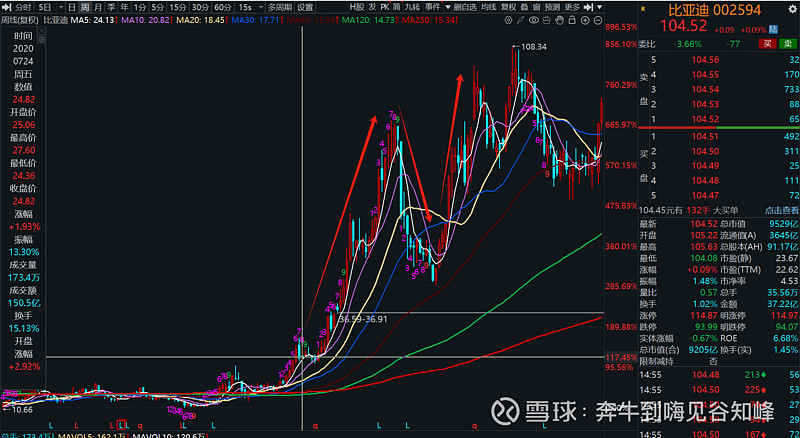Click 删自选 to remove from watchlist

[x=465, y=7]
